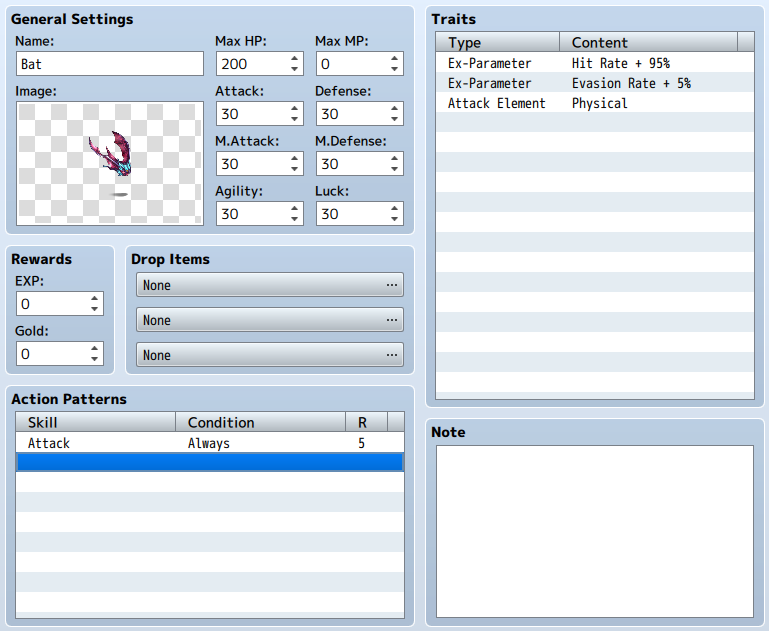Increase Max HP with the up arrow
This screenshot has width=769, height=631.
(x=294, y=59)
